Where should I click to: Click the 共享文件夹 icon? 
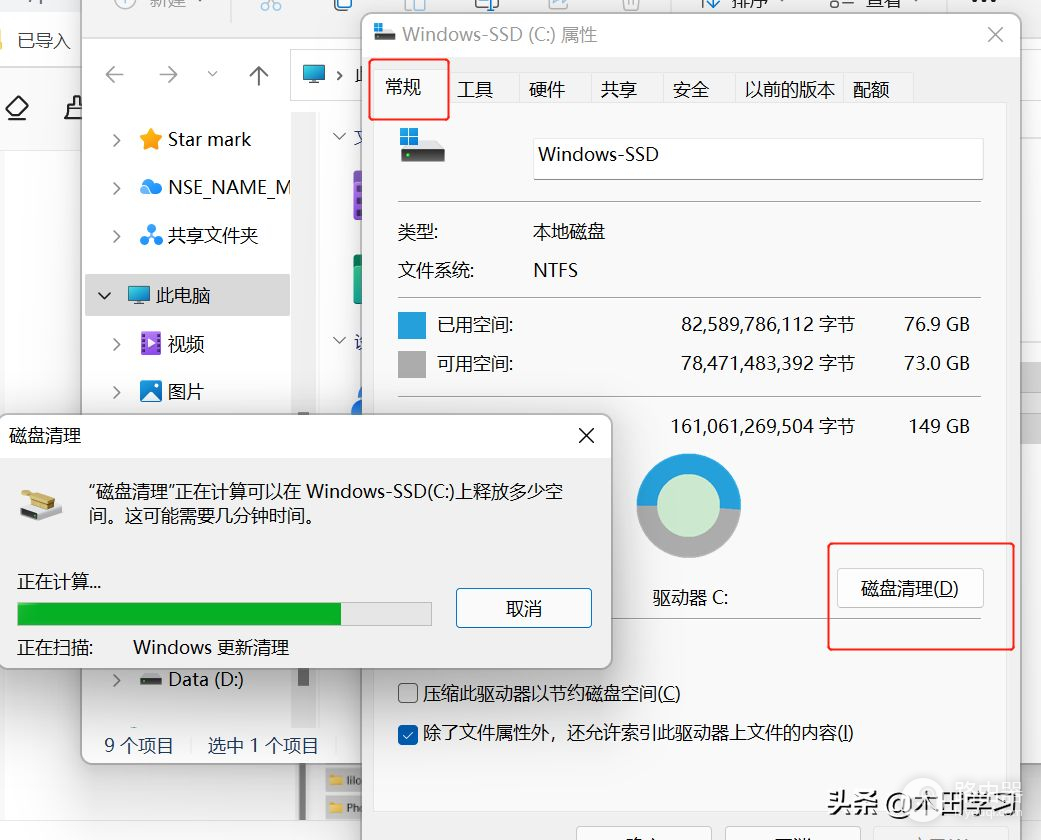point(151,235)
